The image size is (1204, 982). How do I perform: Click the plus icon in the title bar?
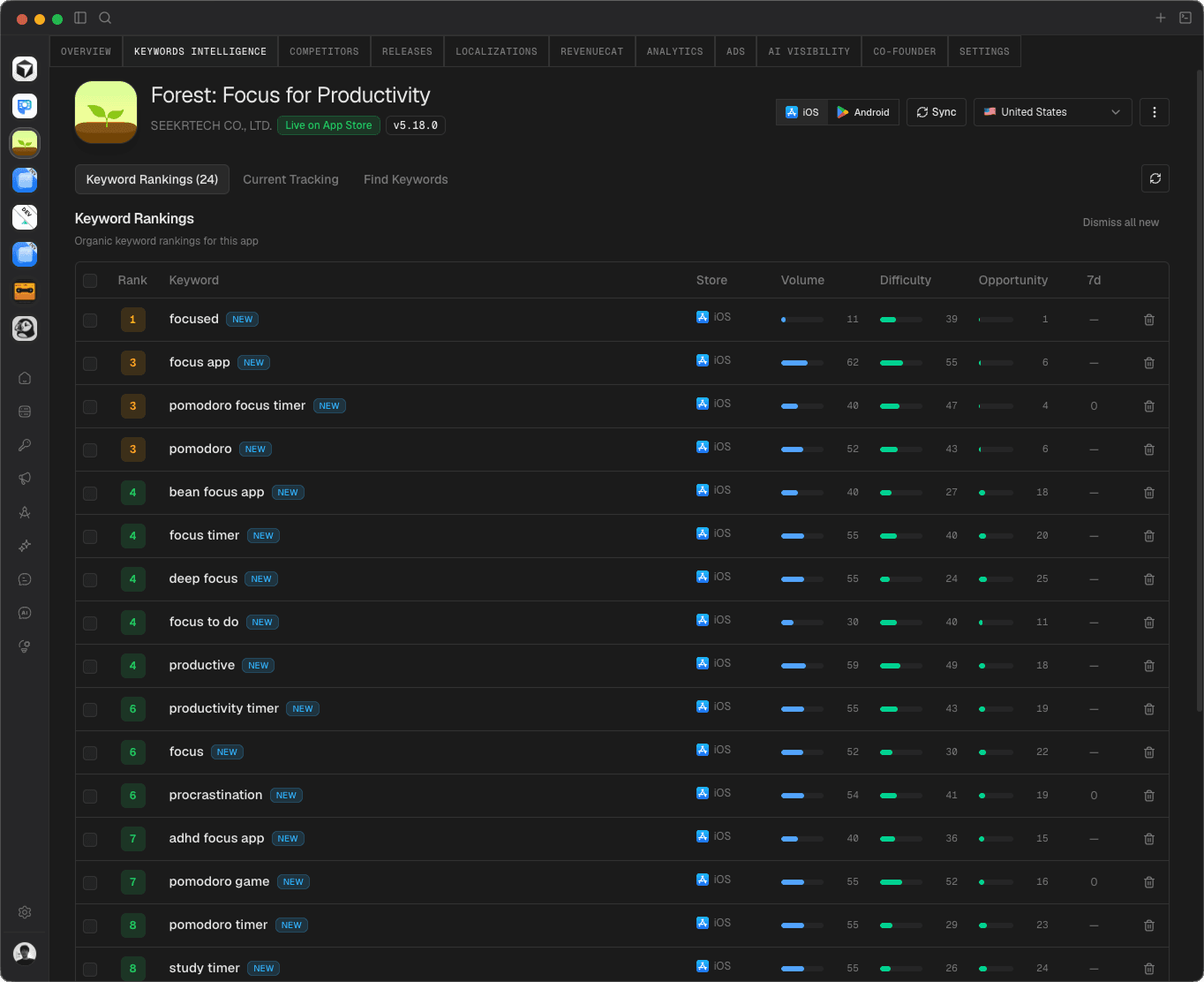pyautogui.click(x=1161, y=18)
